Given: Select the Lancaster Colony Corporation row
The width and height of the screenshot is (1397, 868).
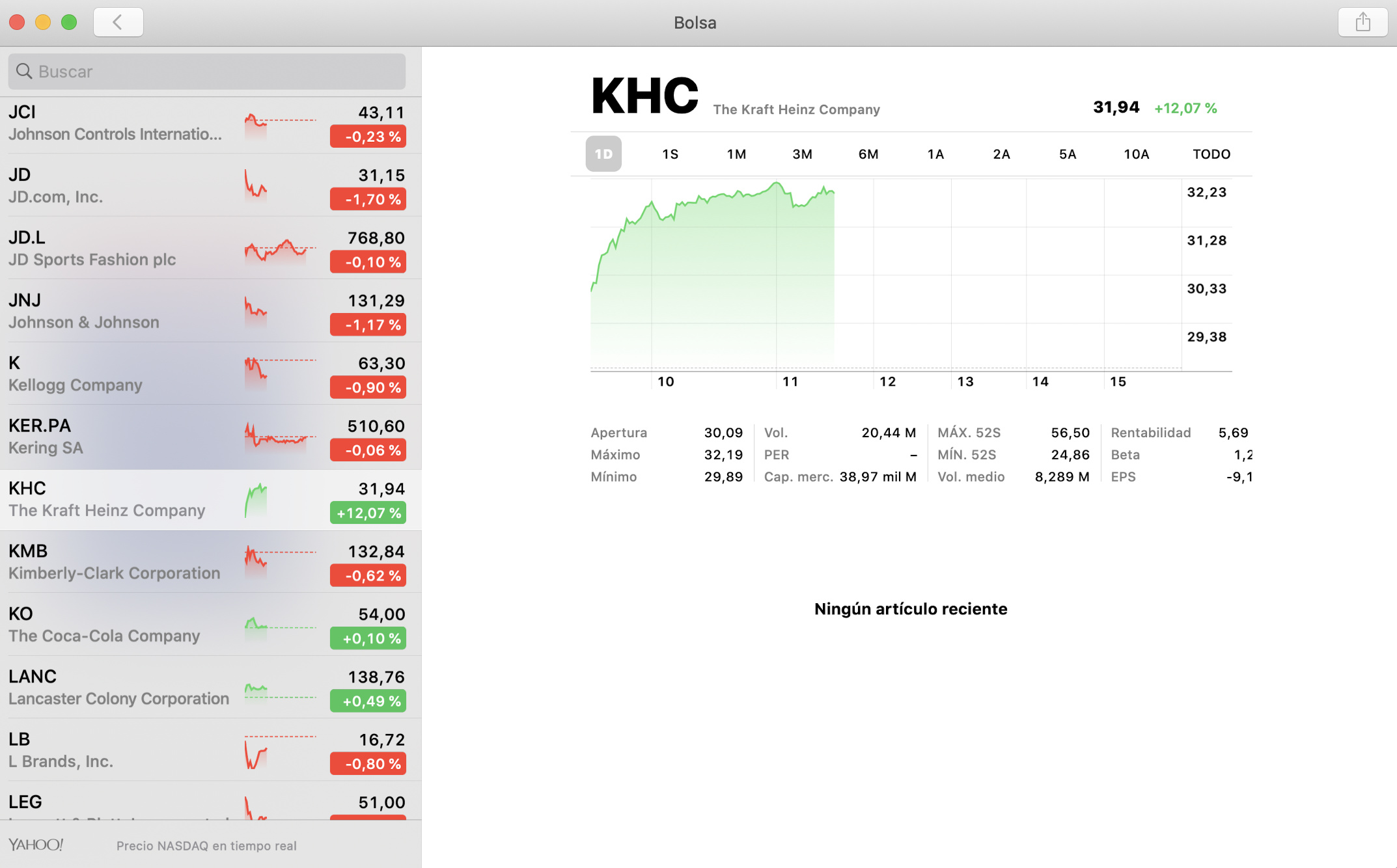Looking at the screenshot, I should 210,687.
